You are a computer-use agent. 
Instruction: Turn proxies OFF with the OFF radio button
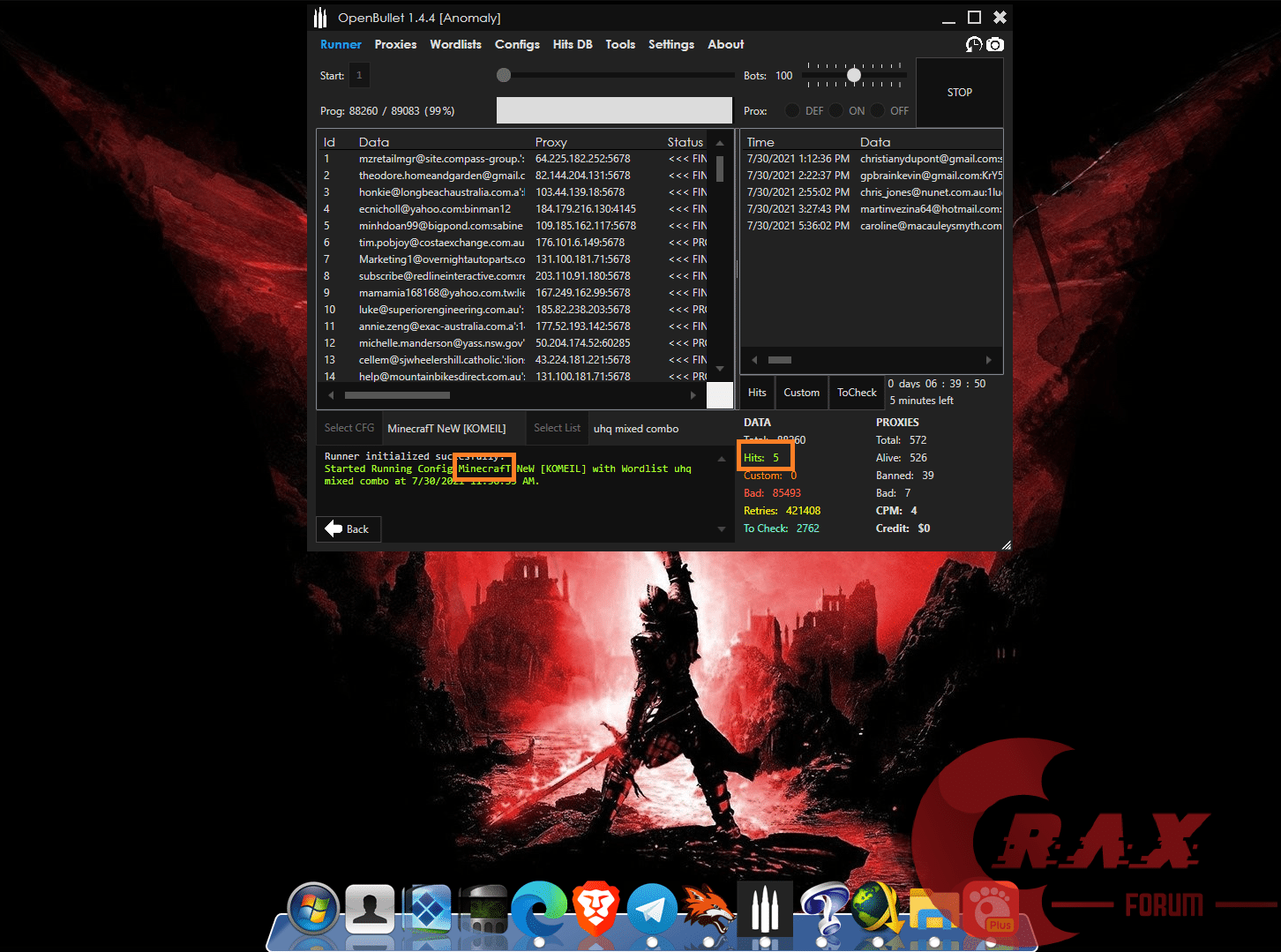coord(877,110)
